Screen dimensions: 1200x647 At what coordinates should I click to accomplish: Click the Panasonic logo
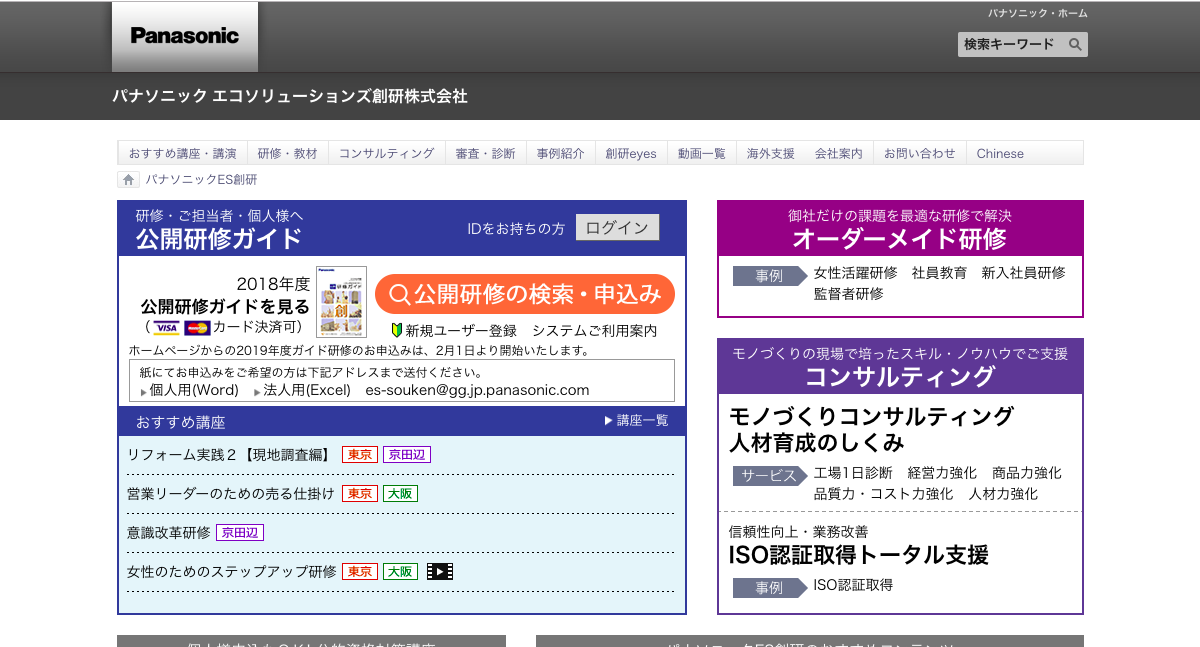tap(185, 36)
